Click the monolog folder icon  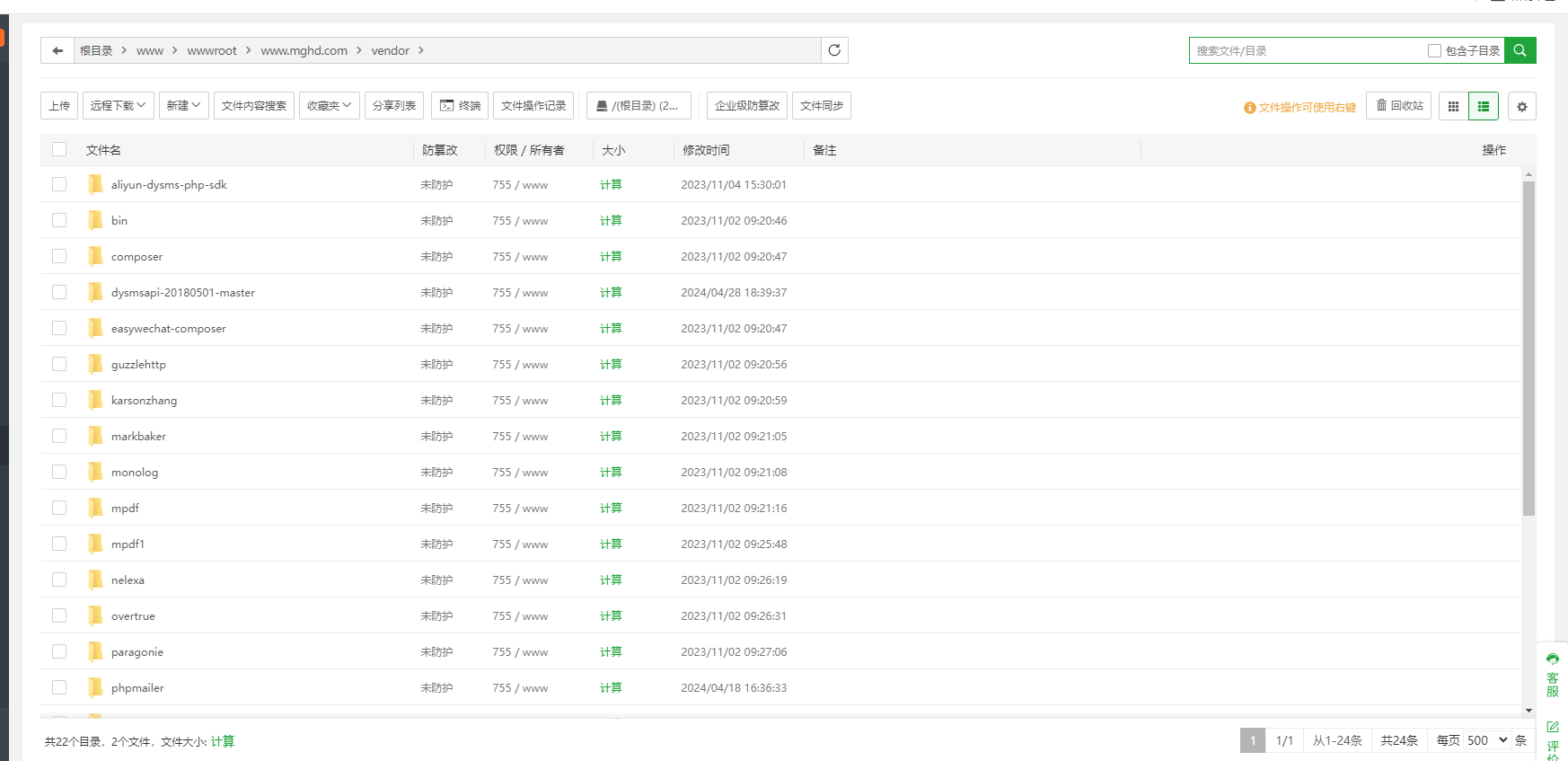click(95, 472)
